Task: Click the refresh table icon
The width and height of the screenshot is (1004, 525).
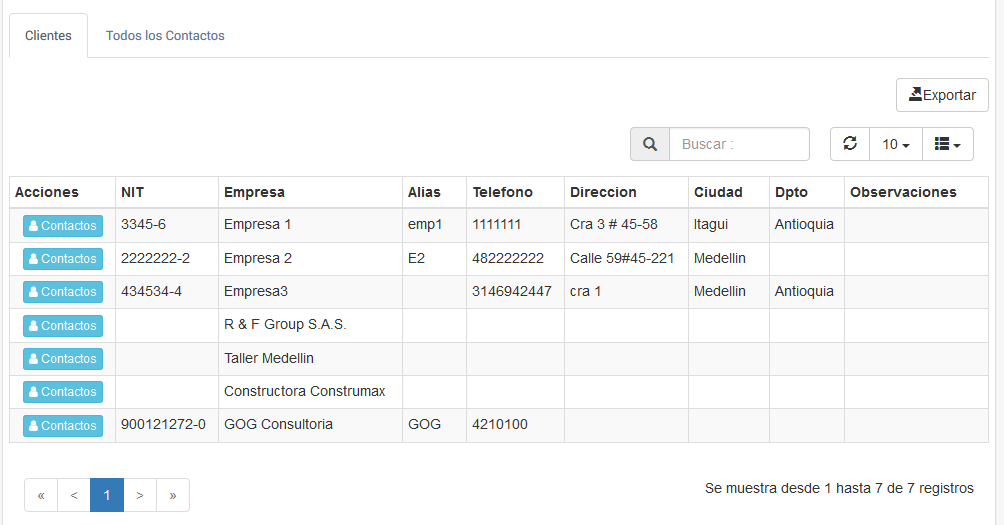Action: [850, 144]
